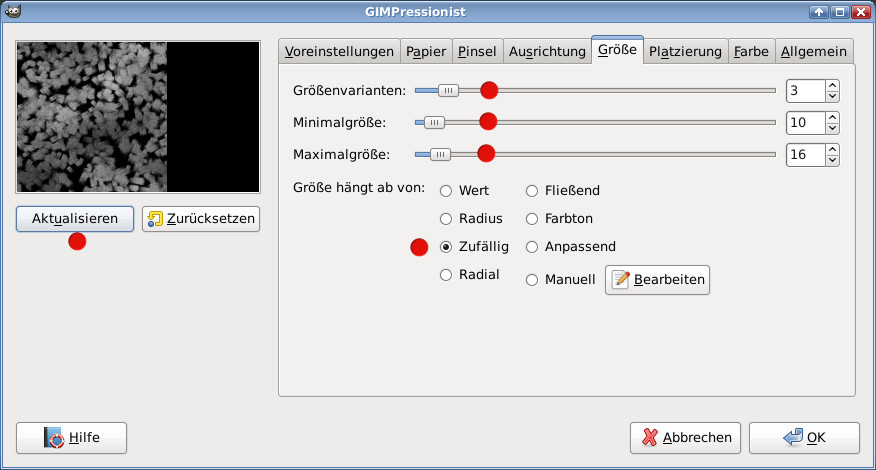
Task: Click the Maximalgröße slider handle
Action: [x=440, y=155]
